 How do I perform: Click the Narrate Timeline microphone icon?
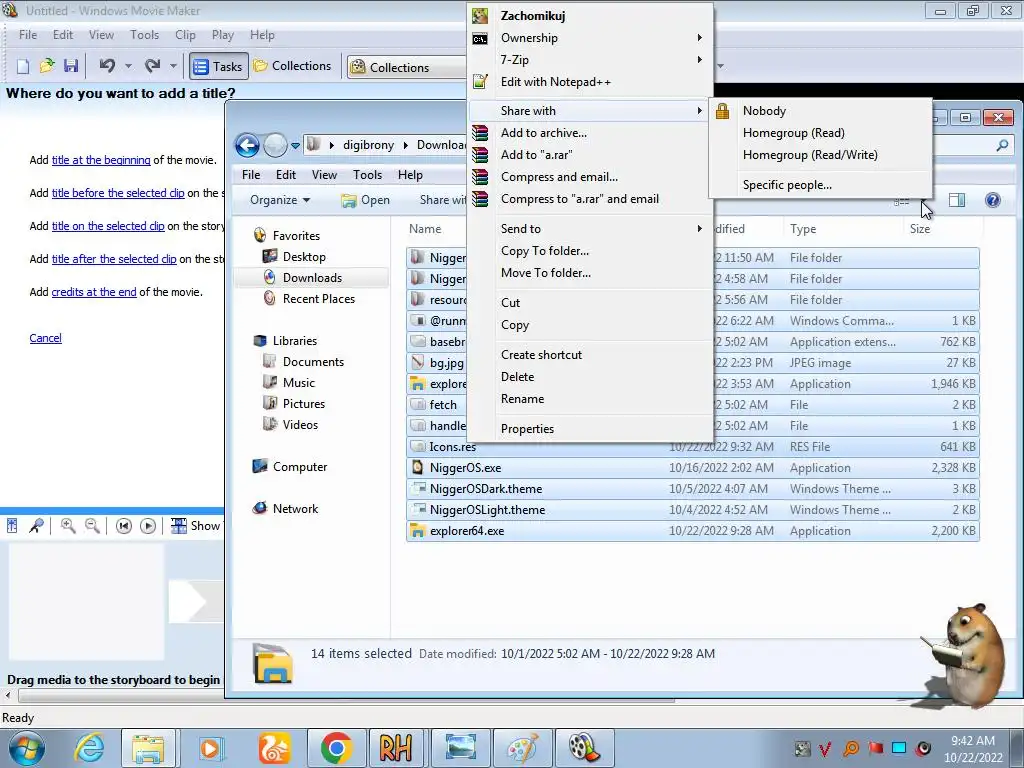pyautogui.click(x=37, y=526)
